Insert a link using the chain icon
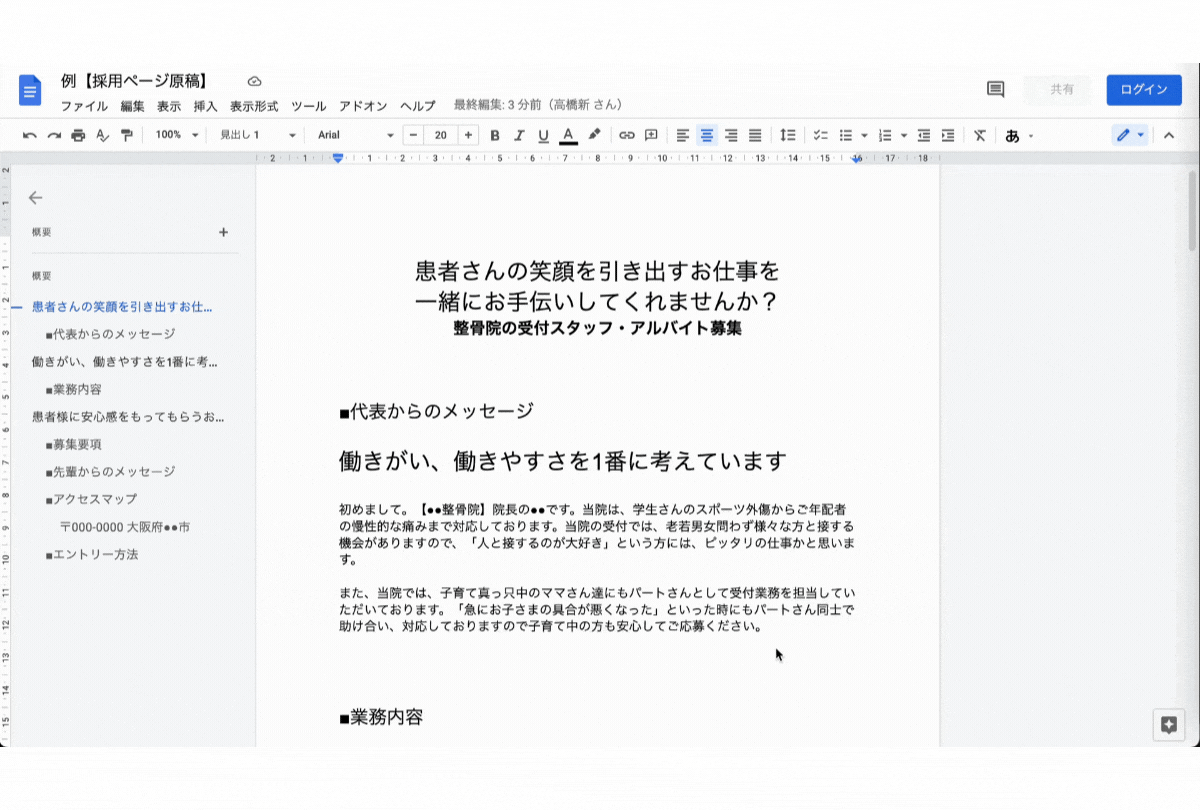Viewport: 1200px width, 810px height. [x=627, y=135]
